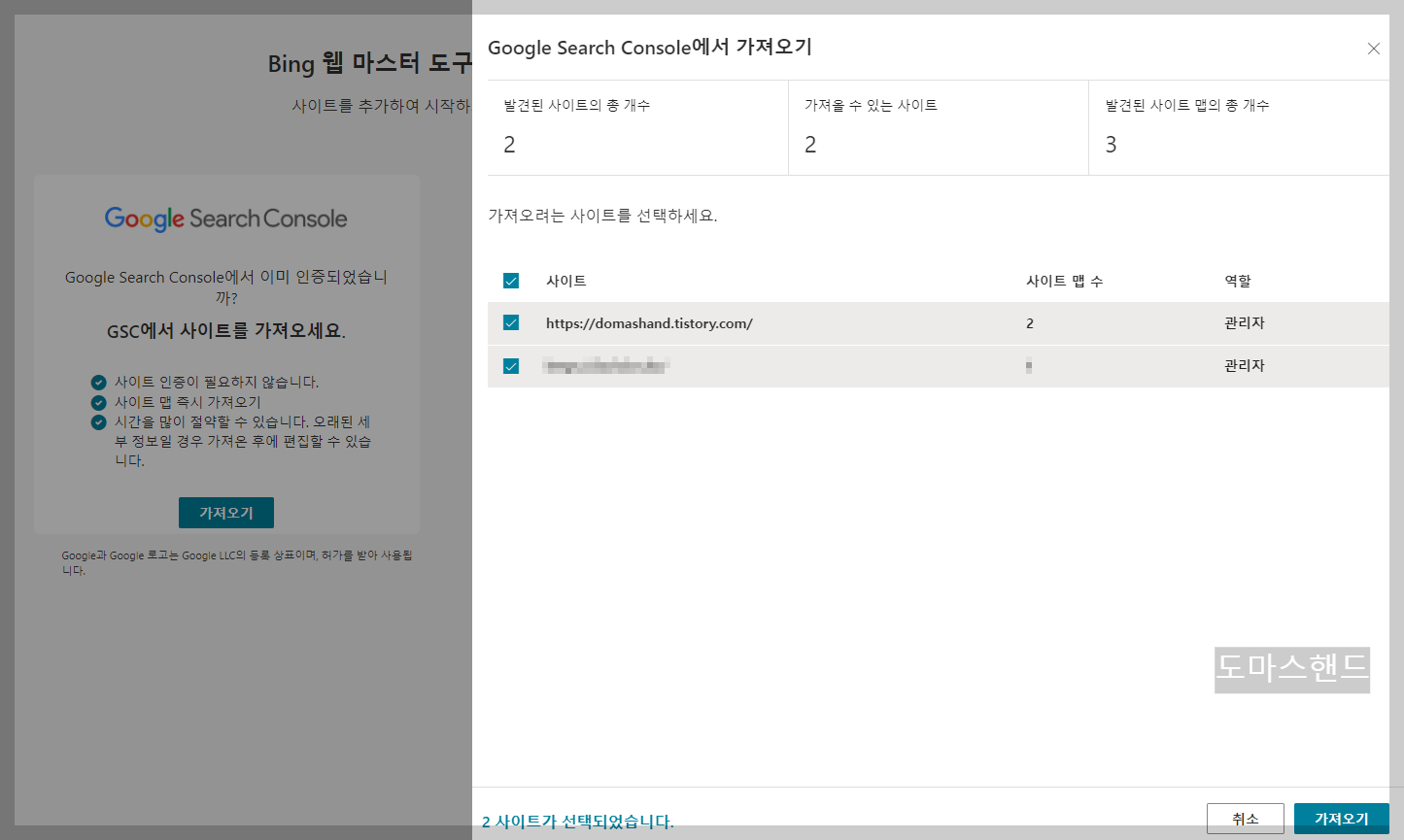Click check icon beside 시간을 많이 절약할 수 있습니다
The width and height of the screenshot is (1404, 840).
click(x=98, y=422)
